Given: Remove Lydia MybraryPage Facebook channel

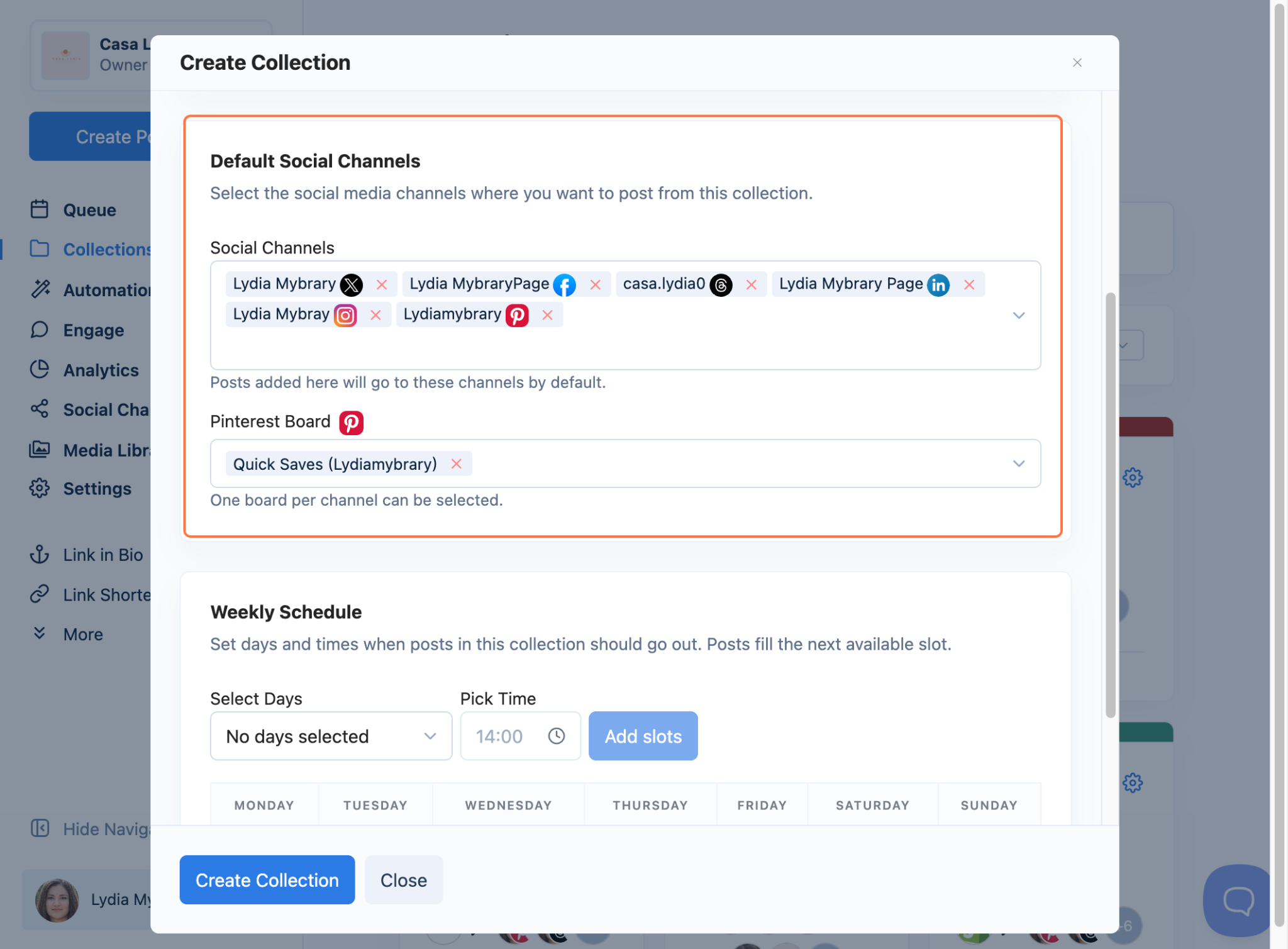Looking at the screenshot, I should pos(595,285).
